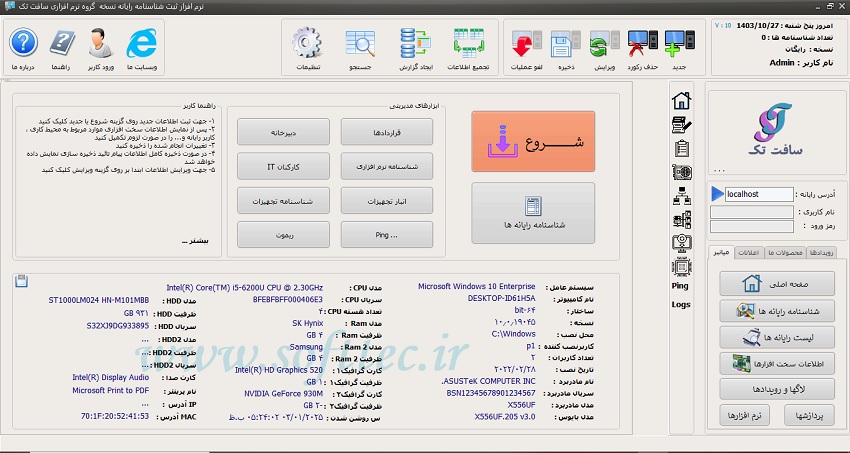Switch to the رویدادها (Events) tab
Viewport: 850px width, 453px height.
820,252
